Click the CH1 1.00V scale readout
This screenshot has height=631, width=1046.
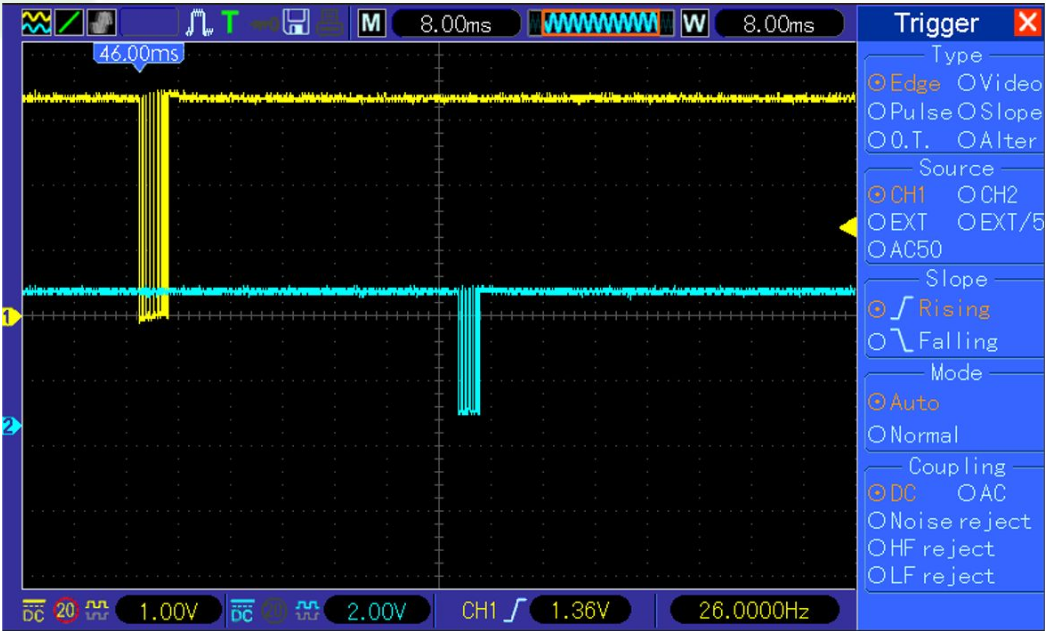point(165,610)
